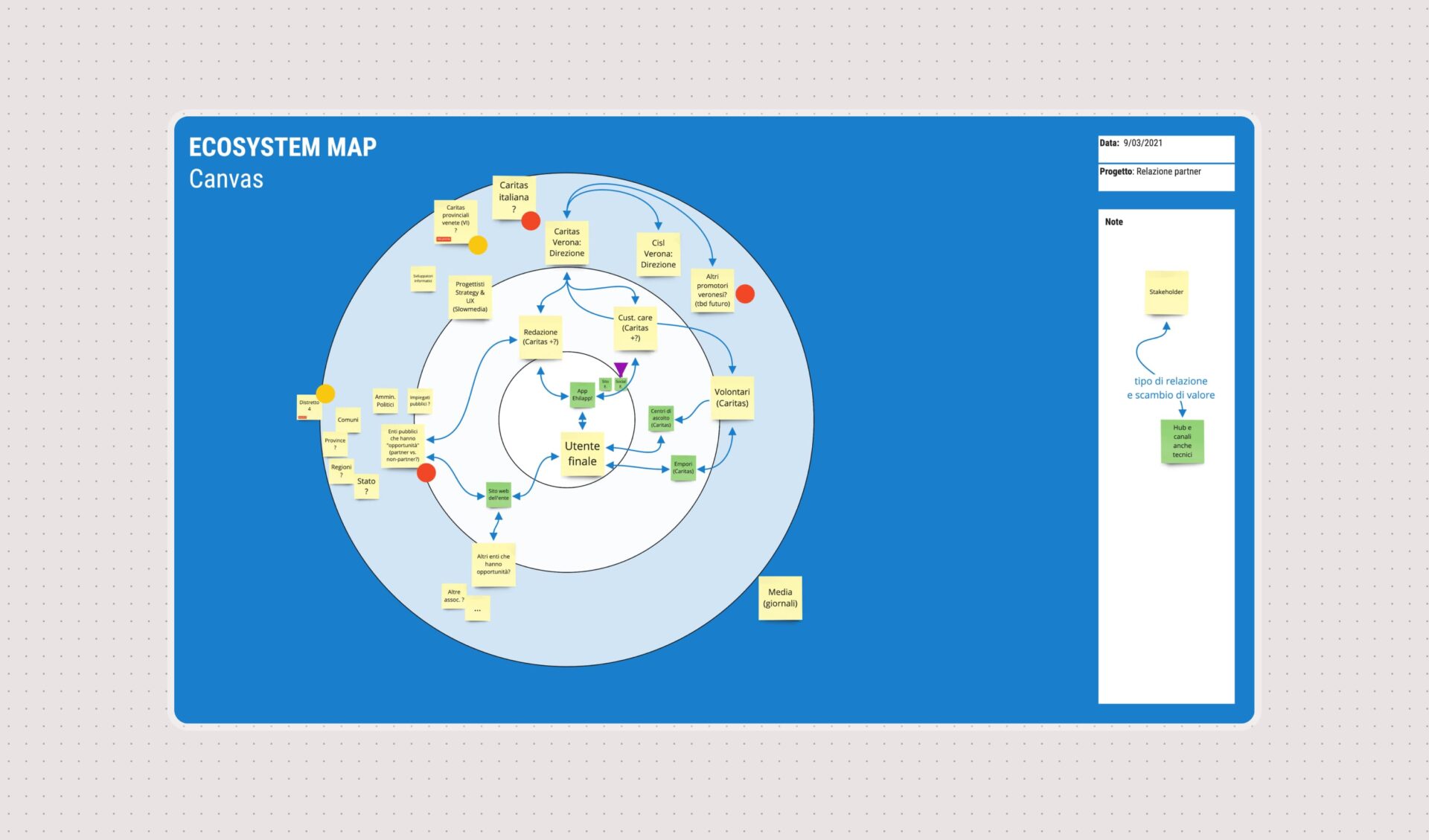Select the Cisl Verona: Direzione note

[x=658, y=254]
